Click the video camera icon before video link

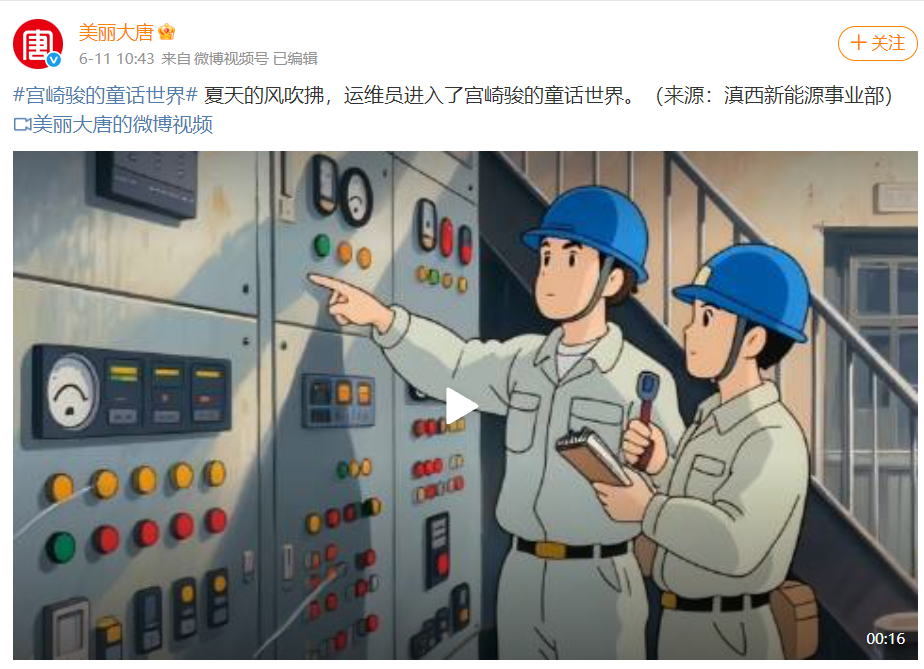(22, 124)
